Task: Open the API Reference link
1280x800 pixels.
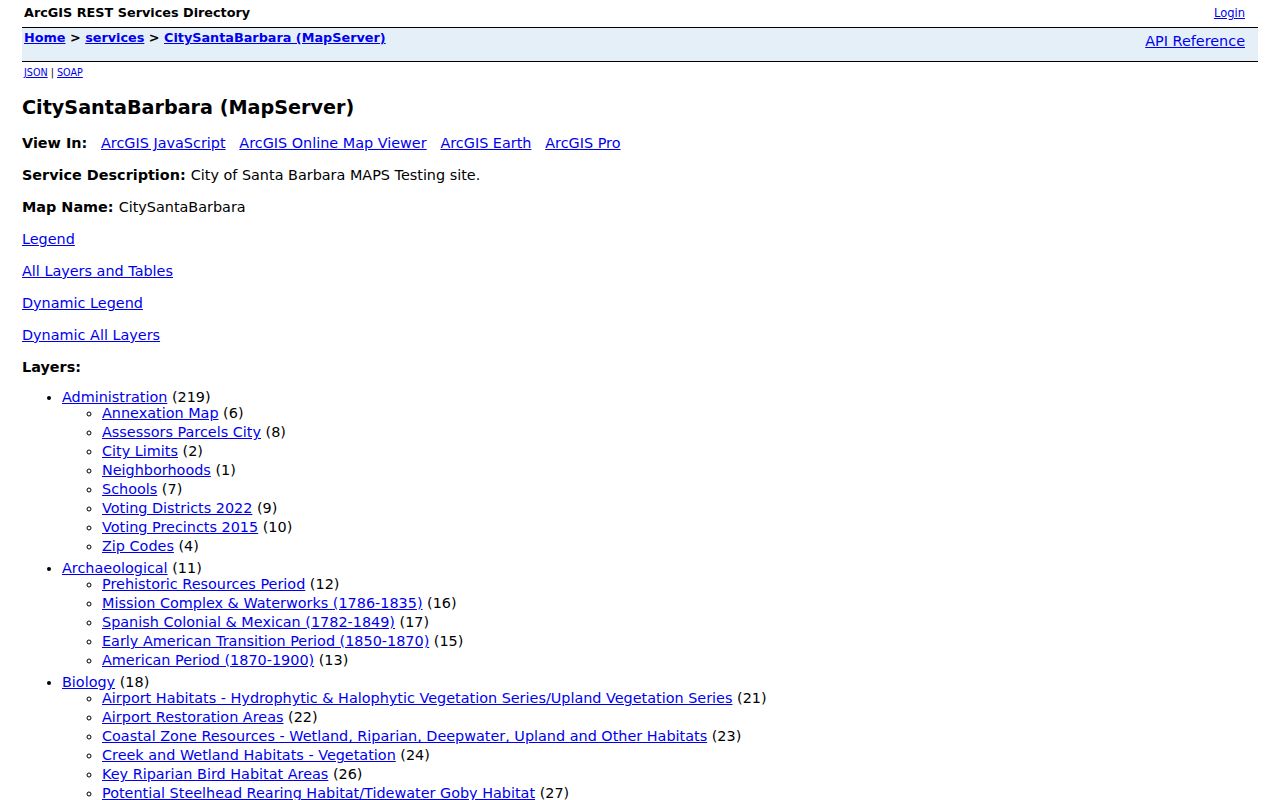Action: pos(1195,41)
